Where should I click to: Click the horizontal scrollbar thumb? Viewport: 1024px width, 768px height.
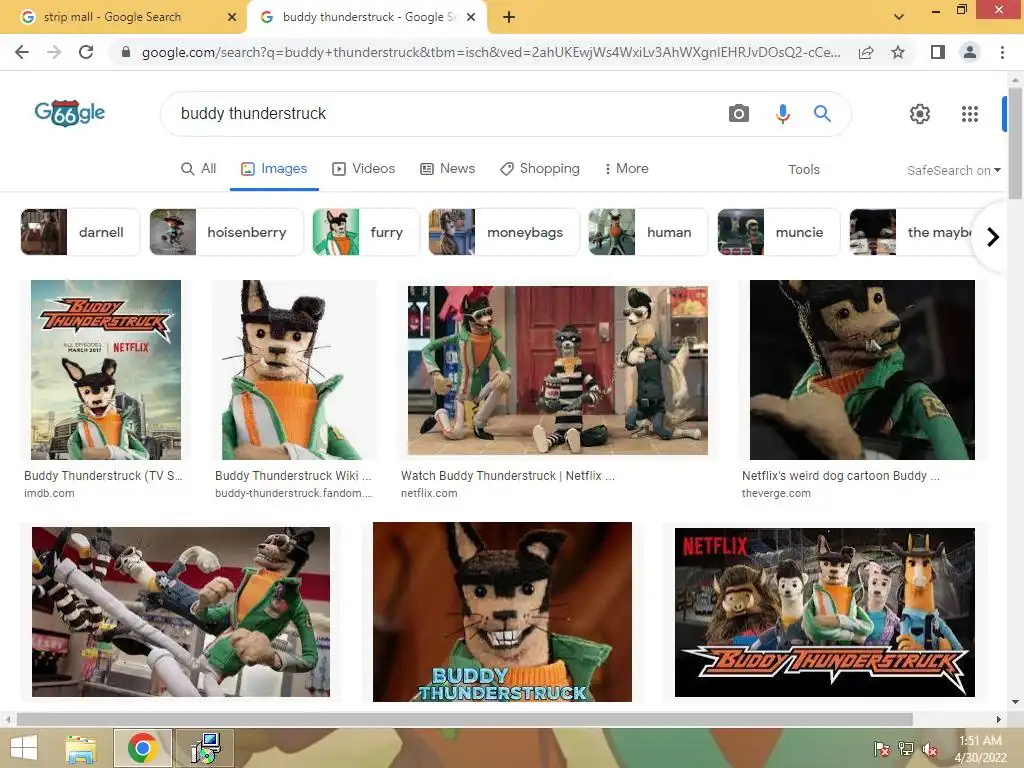click(x=464, y=719)
